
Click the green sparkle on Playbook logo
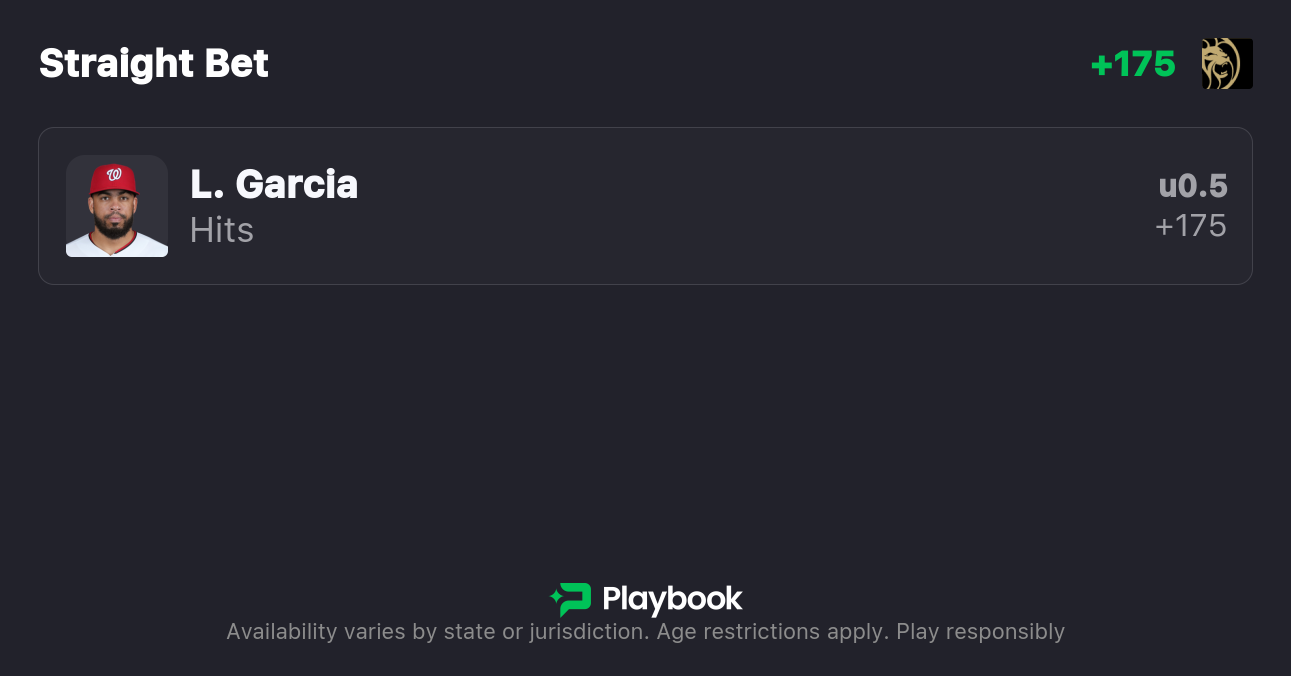click(555, 599)
